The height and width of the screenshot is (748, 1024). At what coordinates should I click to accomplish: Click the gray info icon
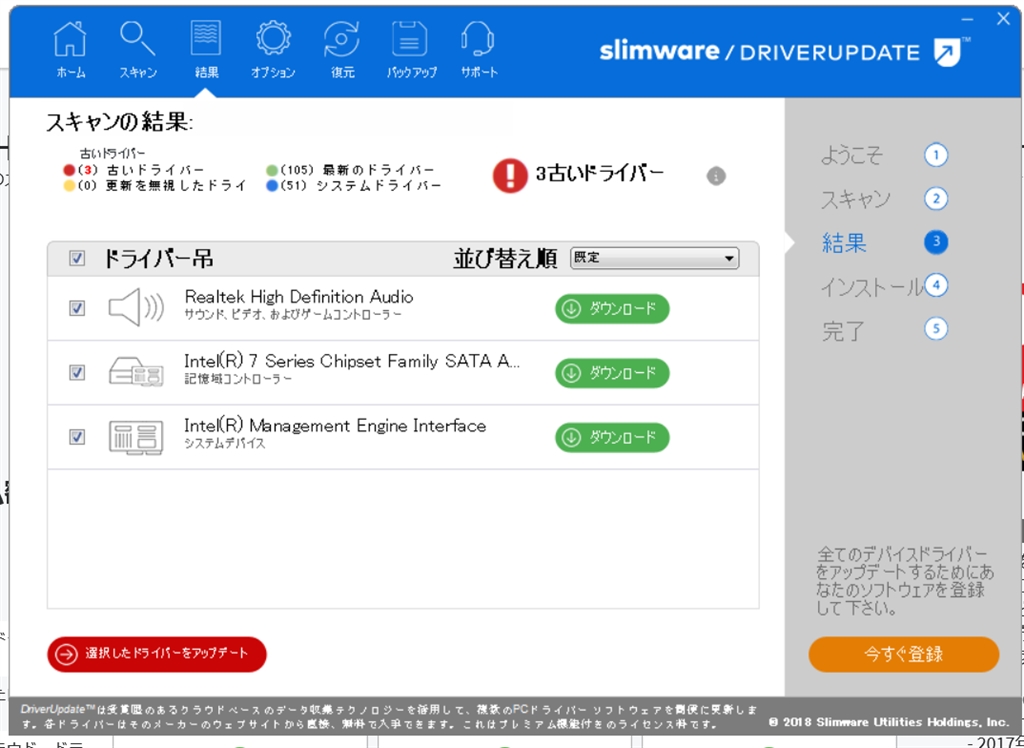tap(716, 176)
